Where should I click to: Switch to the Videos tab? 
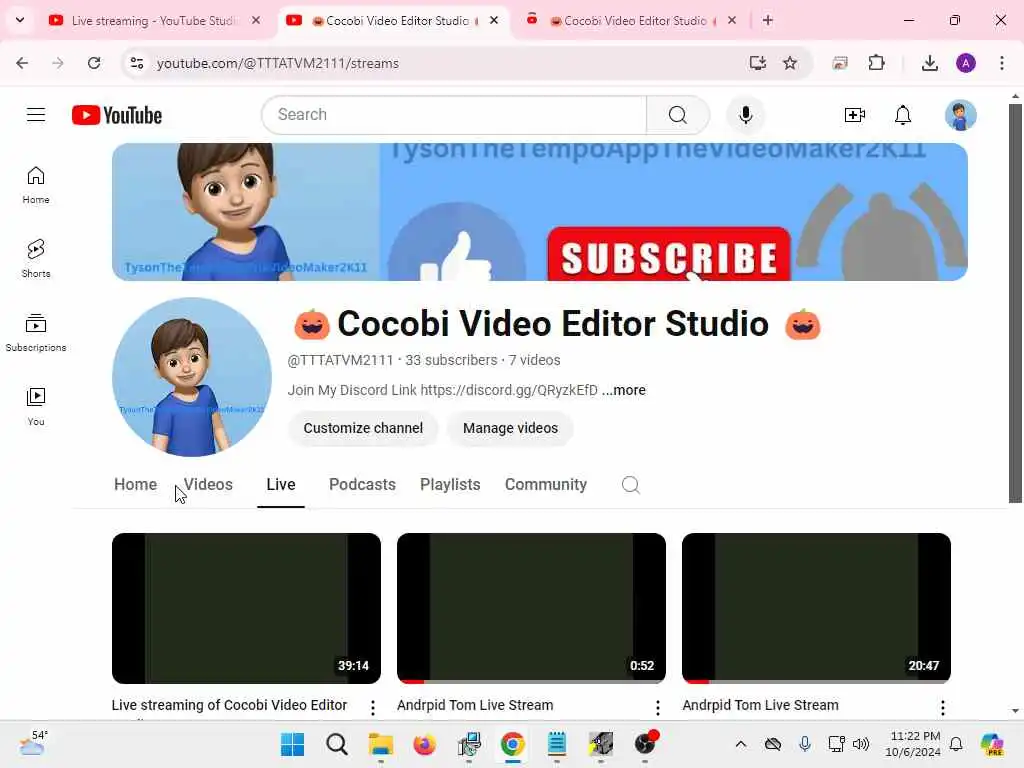208,485
